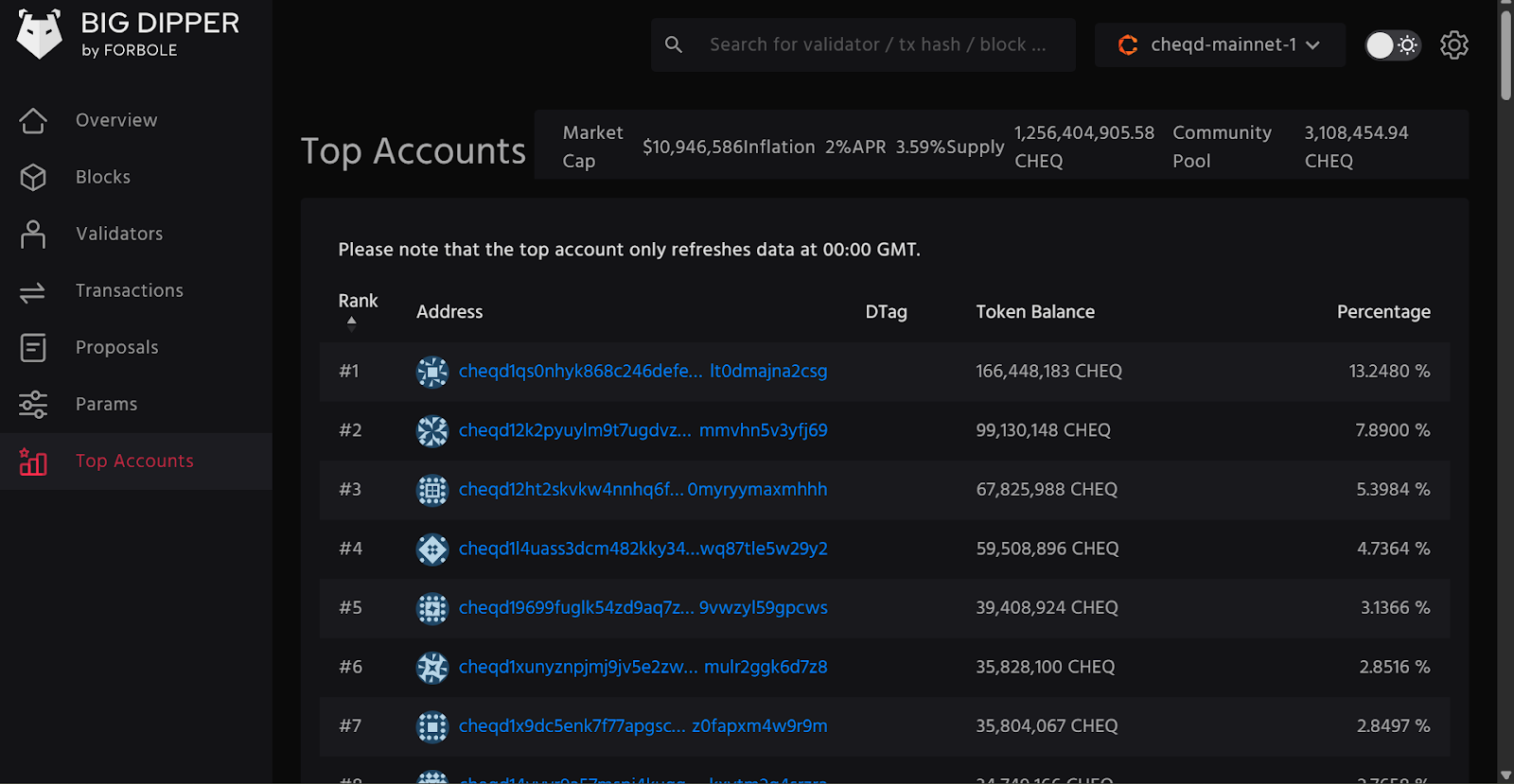Sort accounts by the Rank column arrow
The image size is (1514, 784).
tap(352, 322)
